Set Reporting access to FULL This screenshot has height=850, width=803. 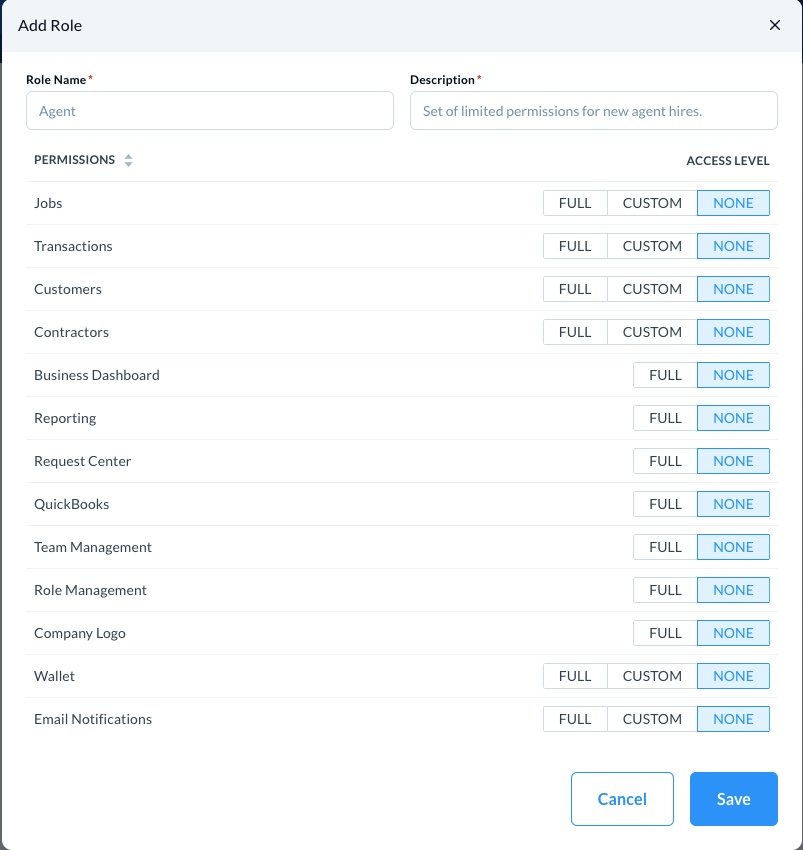pyautogui.click(x=665, y=418)
